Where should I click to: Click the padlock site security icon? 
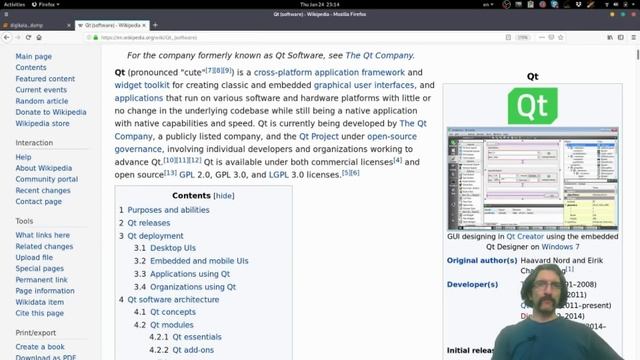(x=96, y=37)
